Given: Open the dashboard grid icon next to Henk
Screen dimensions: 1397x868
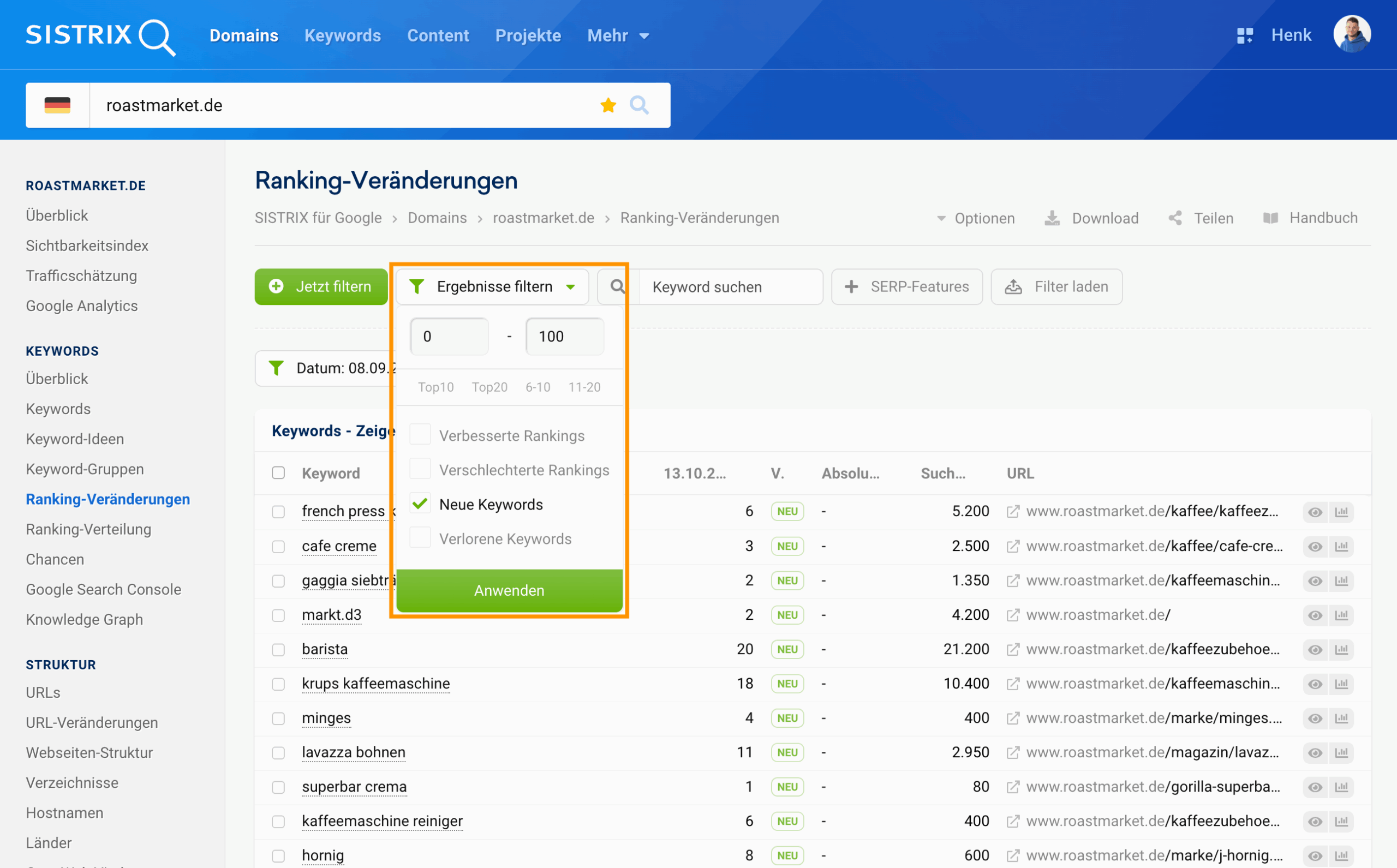Looking at the screenshot, I should coord(1245,34).
